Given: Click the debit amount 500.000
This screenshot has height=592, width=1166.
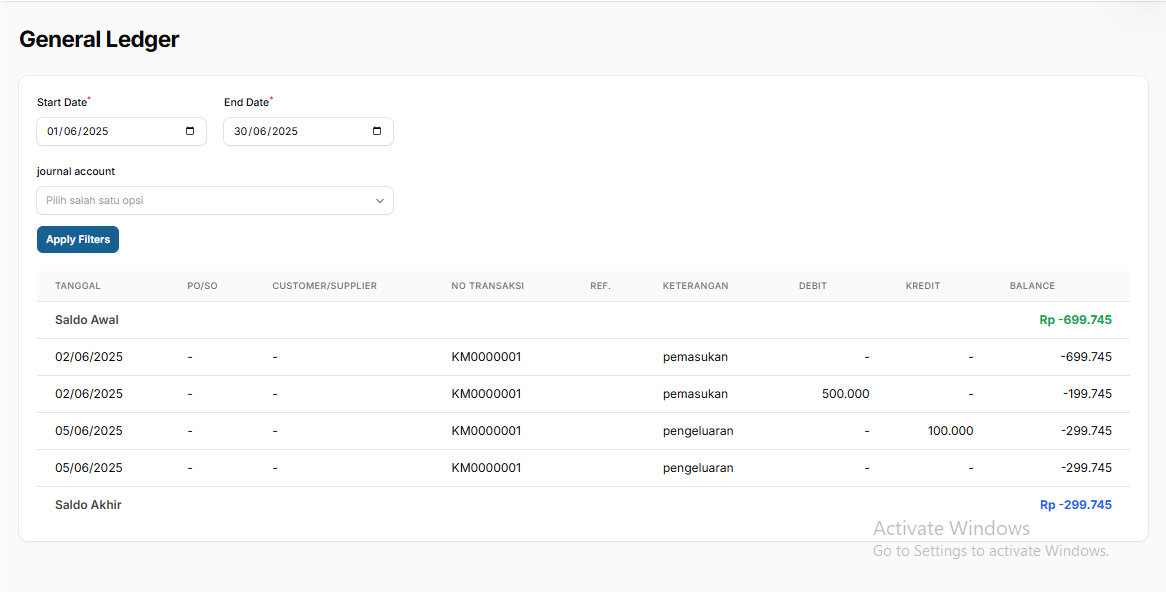Looking at the screenshot, I should coord(845,394).
